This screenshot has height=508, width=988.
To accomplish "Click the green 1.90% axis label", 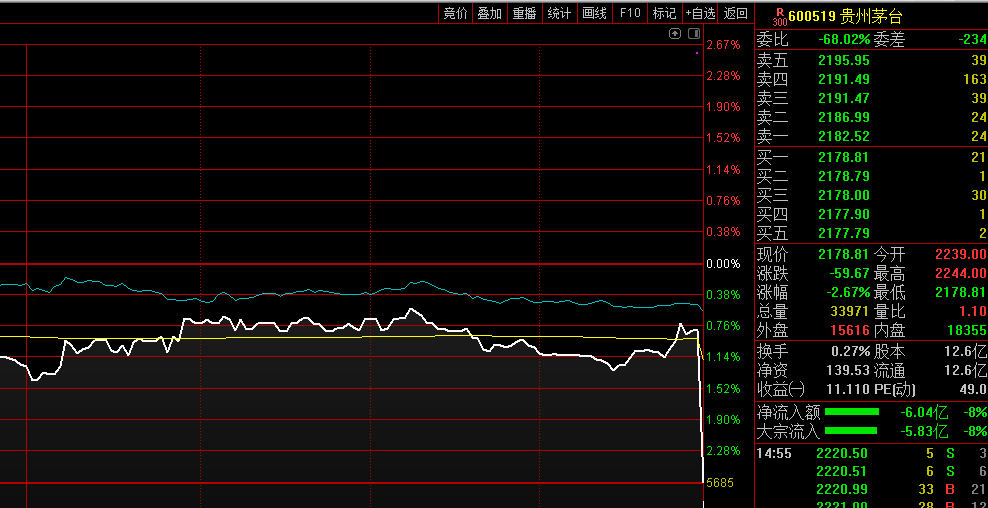I will (x=724, y=420).
